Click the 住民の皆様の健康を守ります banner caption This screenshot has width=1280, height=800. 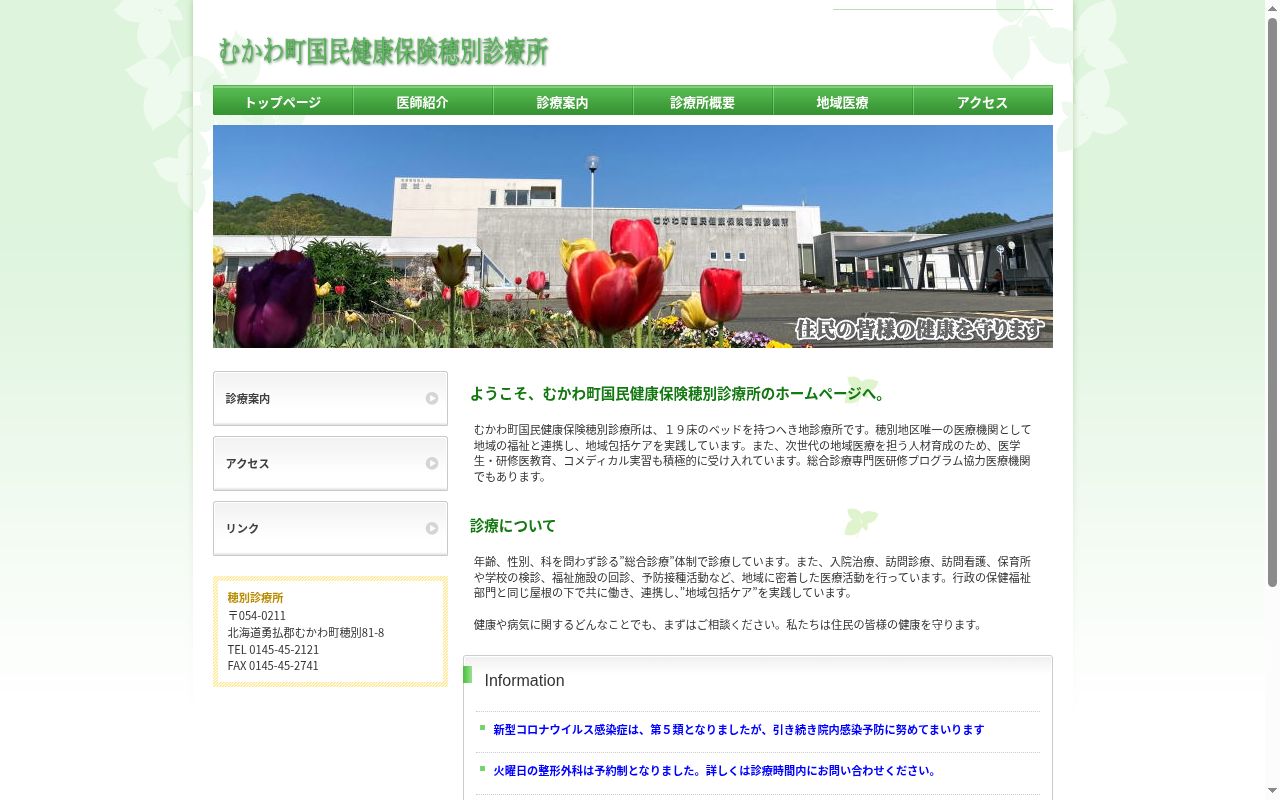coord(920,329)
